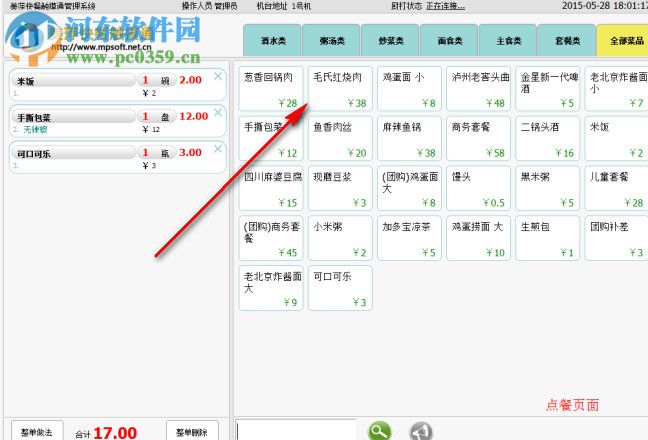Add 鱼香肉丝 ¥20 dish tile
Viewport: 648px width, 440px height.
point(340,139)
